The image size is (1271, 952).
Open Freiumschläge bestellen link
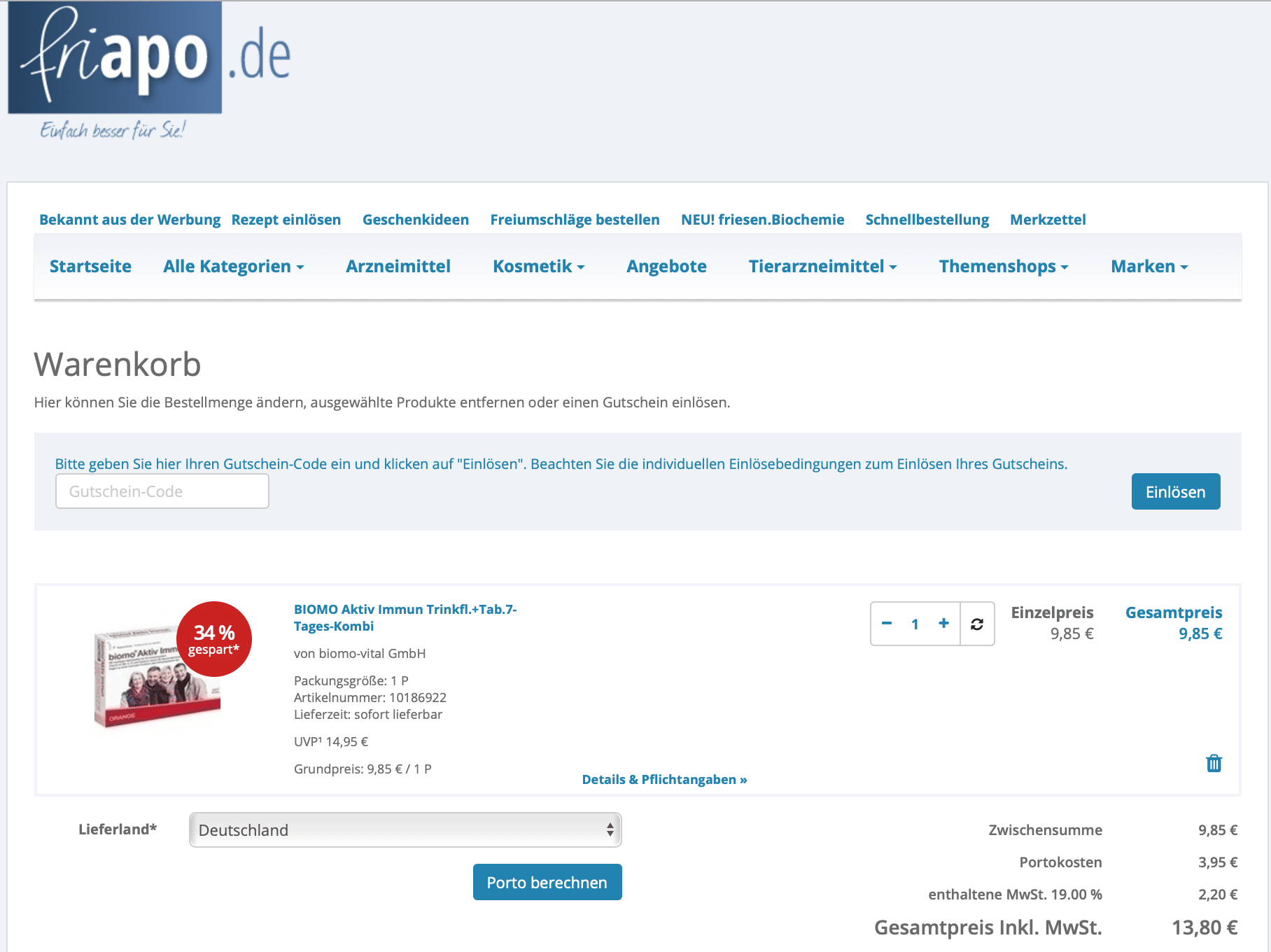pyautogui.click(x=575, y=220)
